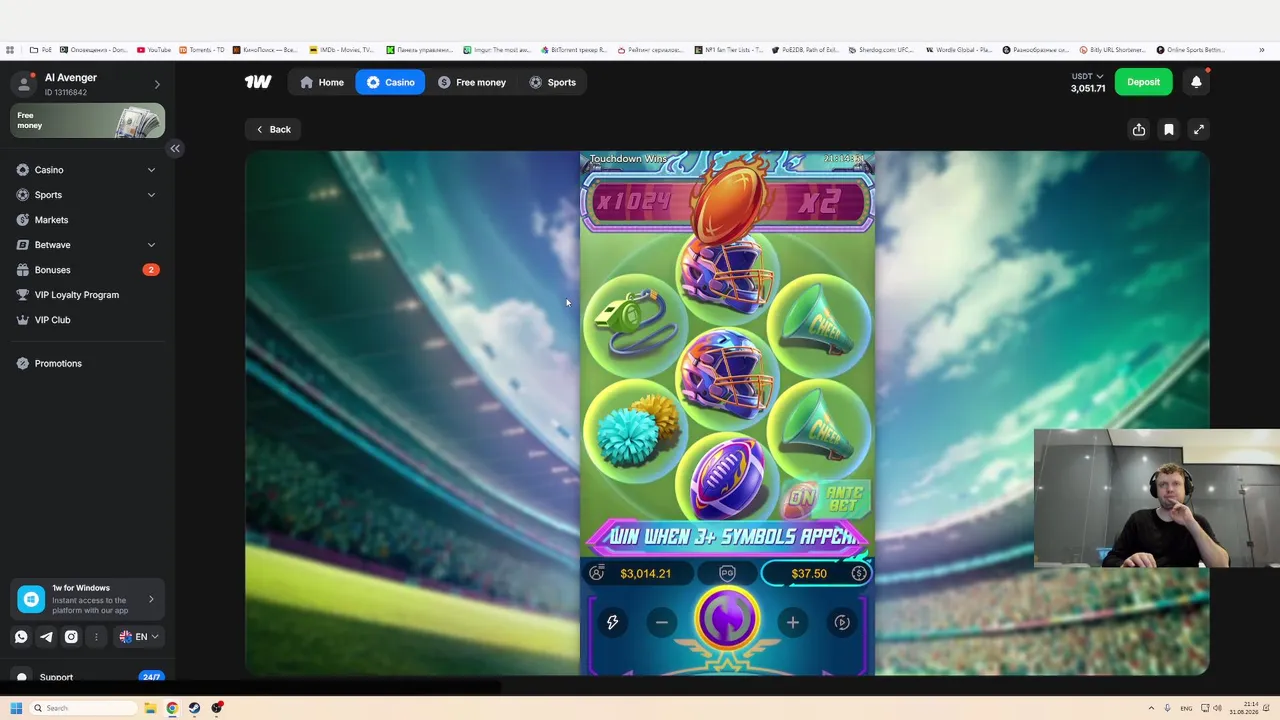Click the taskbar Search box
Viewport: 1280px width, 720px height.
pyautogui.click(x=84, y=708)
